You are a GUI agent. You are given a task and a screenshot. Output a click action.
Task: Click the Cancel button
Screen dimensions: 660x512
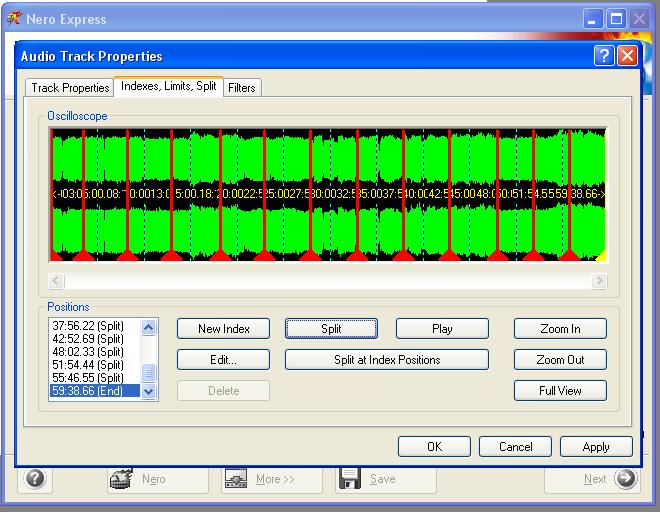pyautogui.click(x=515, y=446)
